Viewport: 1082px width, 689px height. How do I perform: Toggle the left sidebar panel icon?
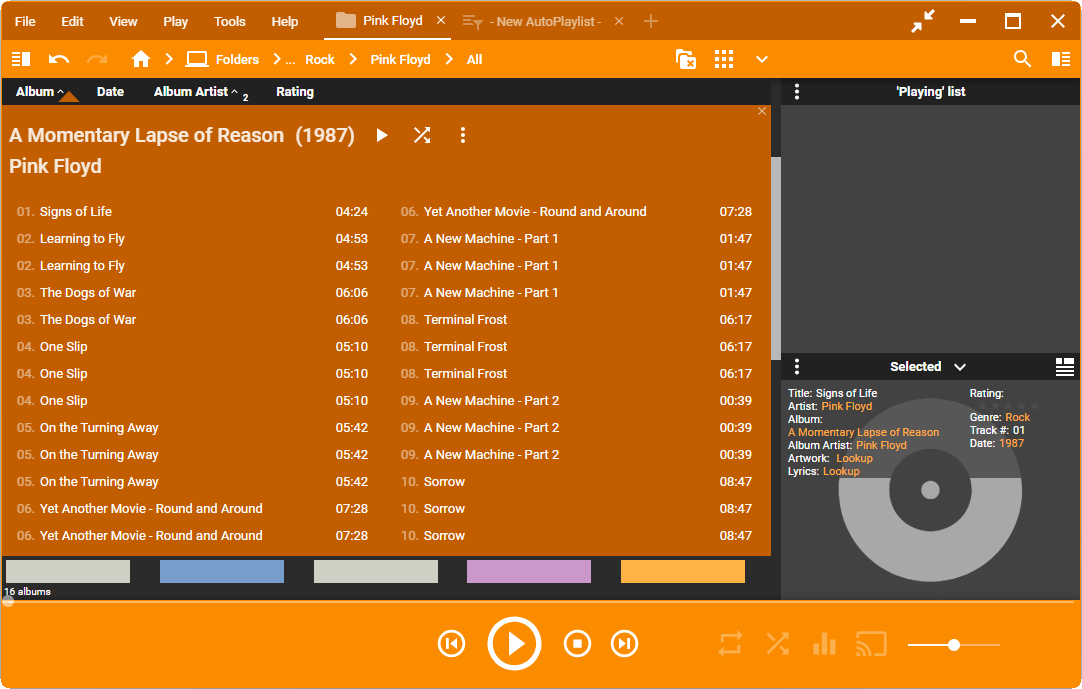(21, 59)
